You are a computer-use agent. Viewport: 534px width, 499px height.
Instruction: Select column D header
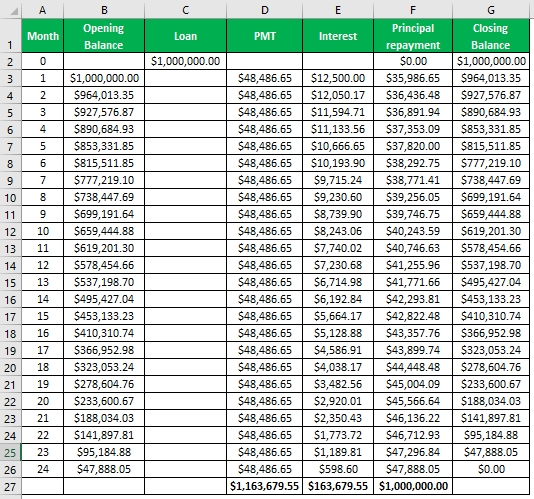265,10
